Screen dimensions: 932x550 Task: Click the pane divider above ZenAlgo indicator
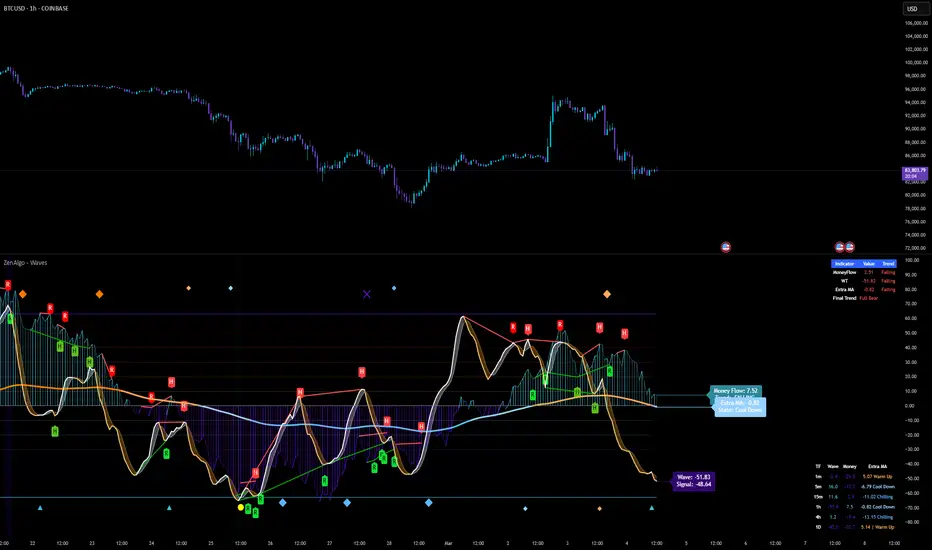(450, 253)
